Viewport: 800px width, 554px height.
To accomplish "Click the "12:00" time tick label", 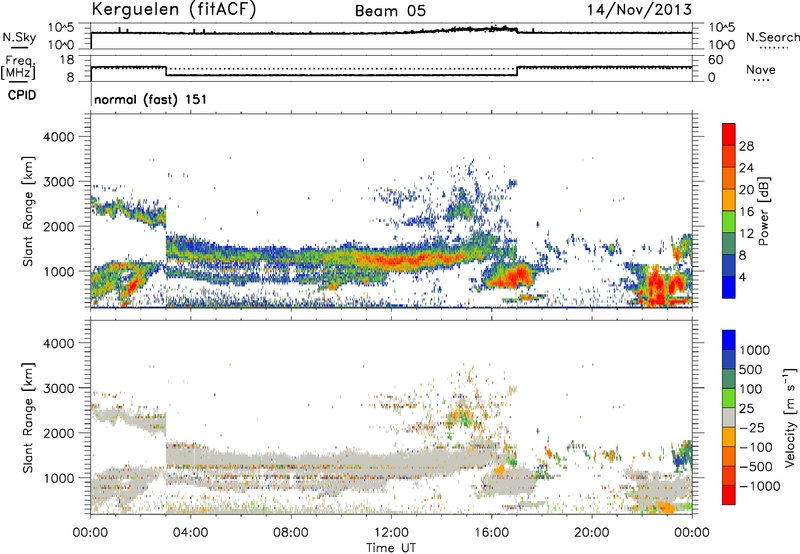I will (x=391, y=533).
